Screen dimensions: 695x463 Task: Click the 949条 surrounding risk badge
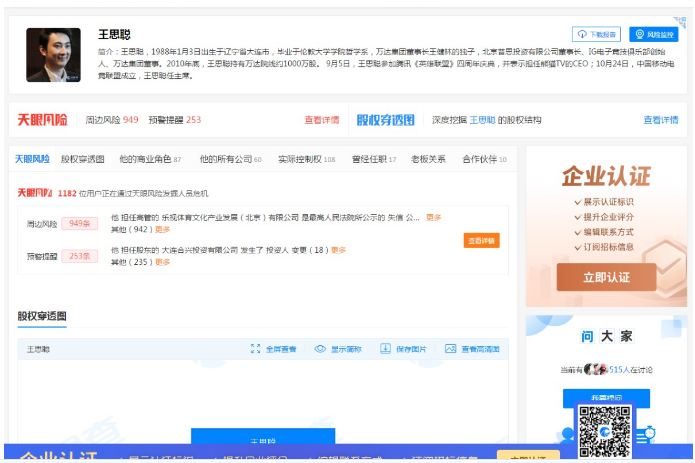pos(80,223)
